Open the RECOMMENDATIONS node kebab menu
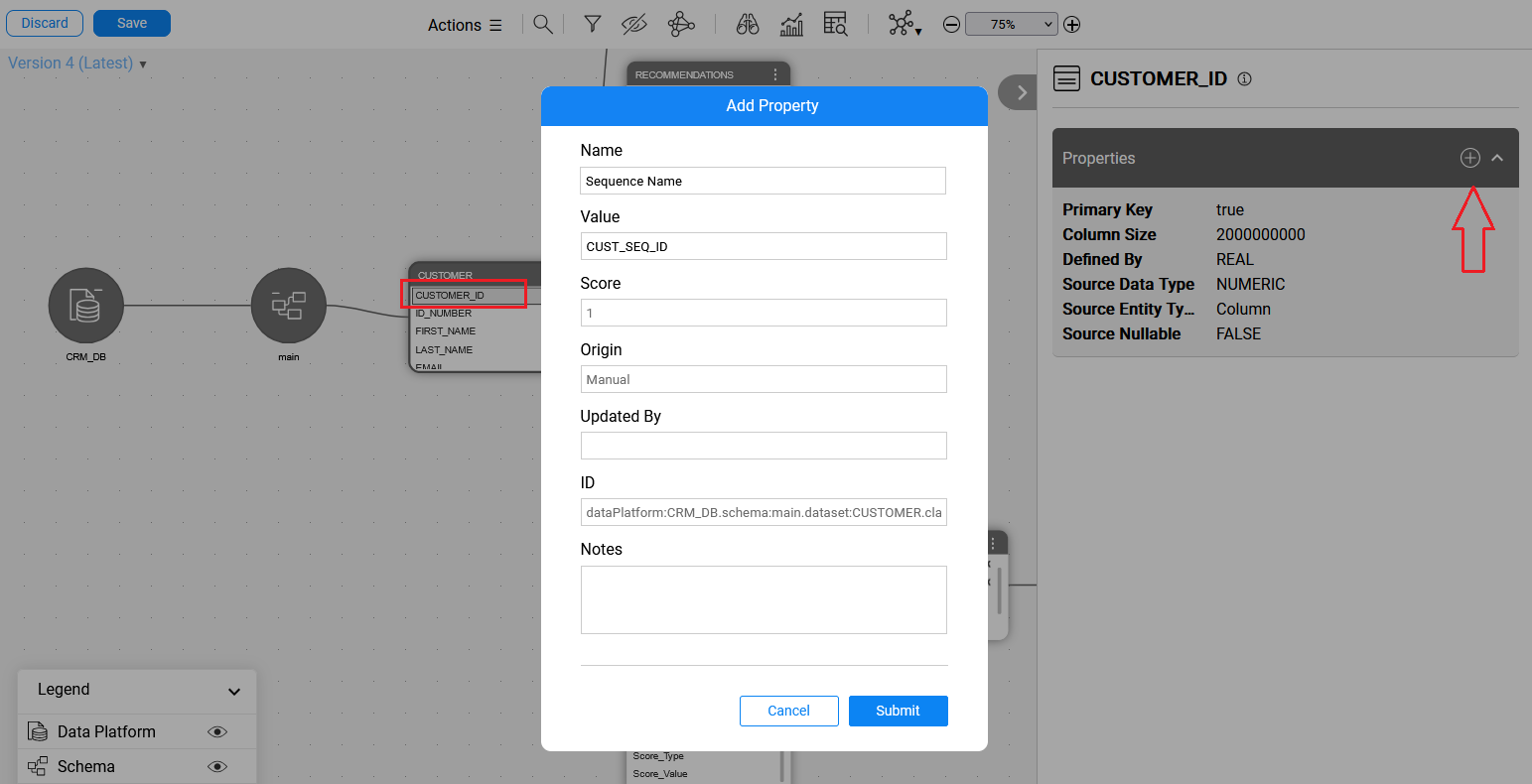The image size is (1532, 784). (x=775, y=74)
